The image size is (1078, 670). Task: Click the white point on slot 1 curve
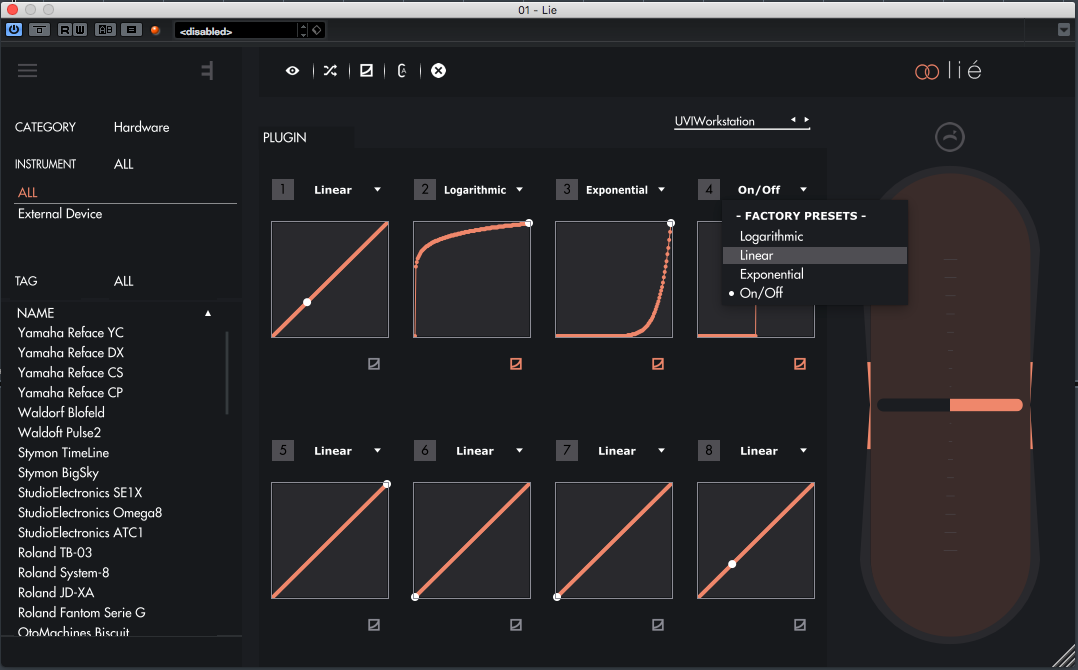point(307,302)
